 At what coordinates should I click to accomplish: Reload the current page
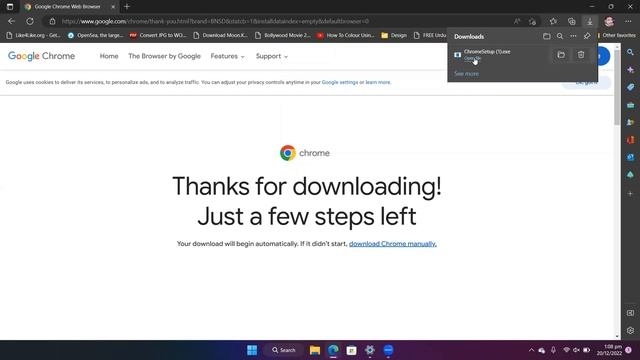30,21
